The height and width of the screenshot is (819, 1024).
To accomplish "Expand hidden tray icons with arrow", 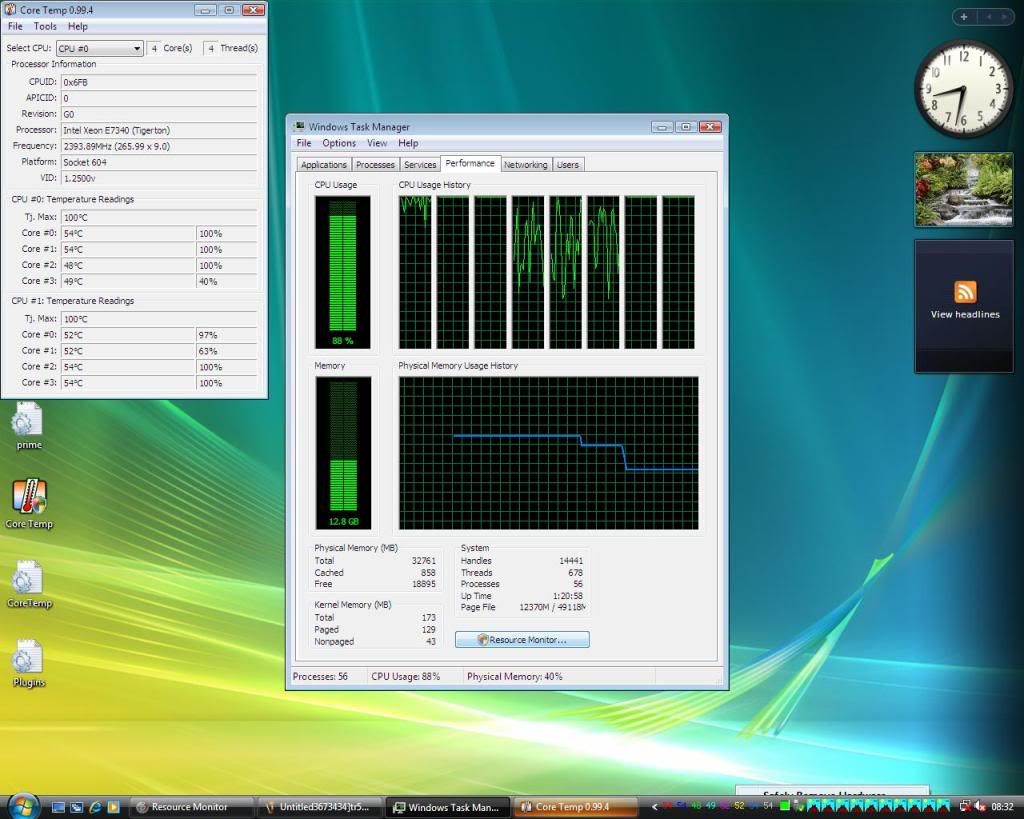I will (654, 807).
